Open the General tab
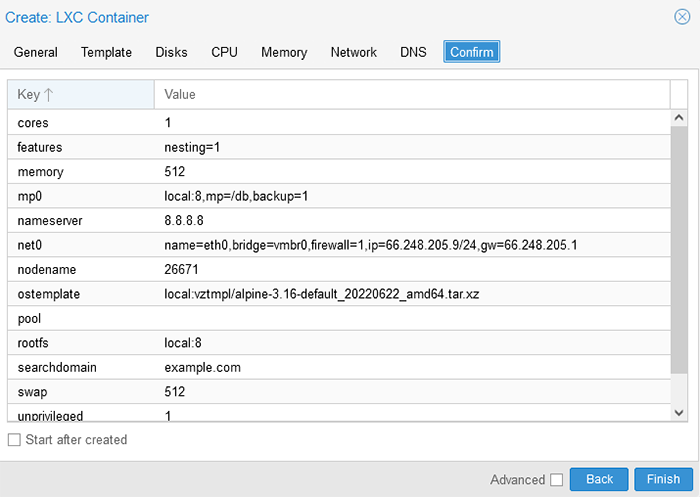 coord(36,52)
